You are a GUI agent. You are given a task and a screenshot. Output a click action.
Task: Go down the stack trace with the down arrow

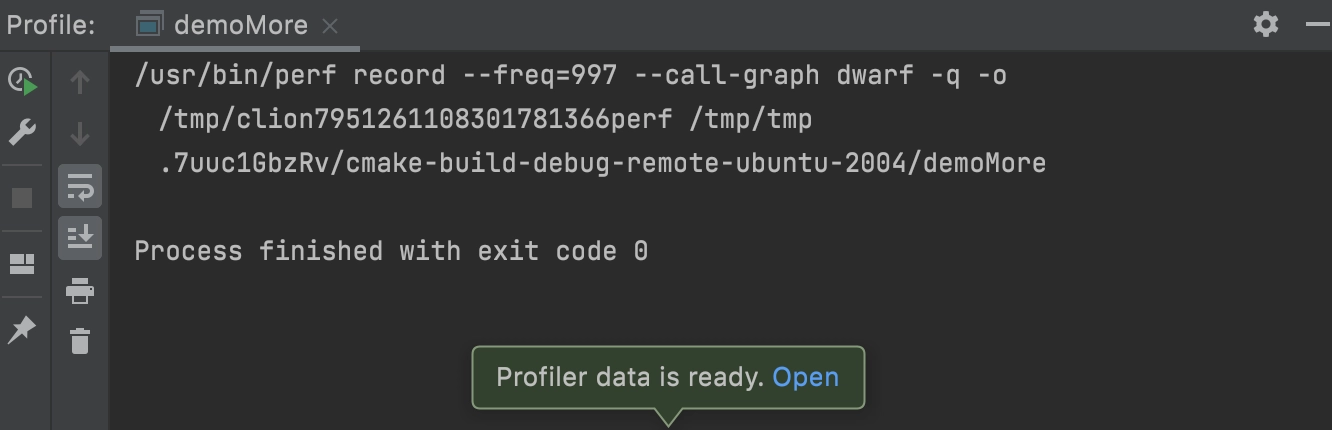(x=80, y=134)
